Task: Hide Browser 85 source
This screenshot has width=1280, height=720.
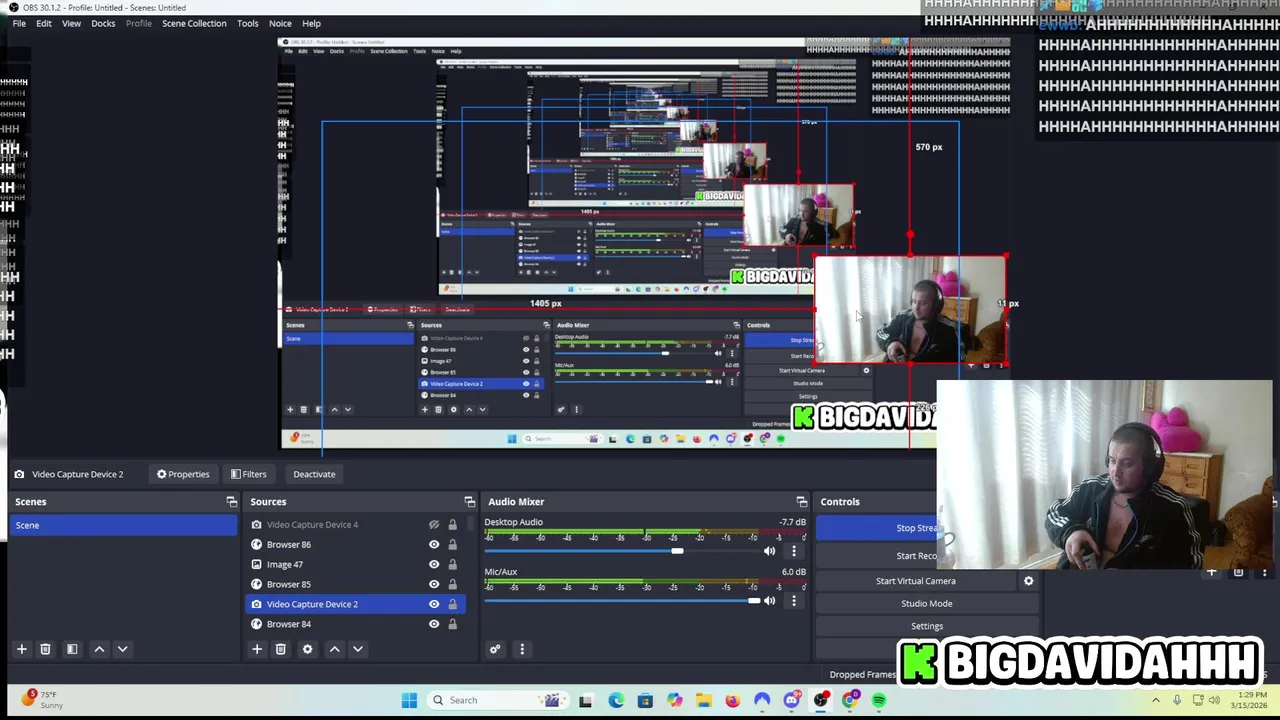Action: point(434,584)
